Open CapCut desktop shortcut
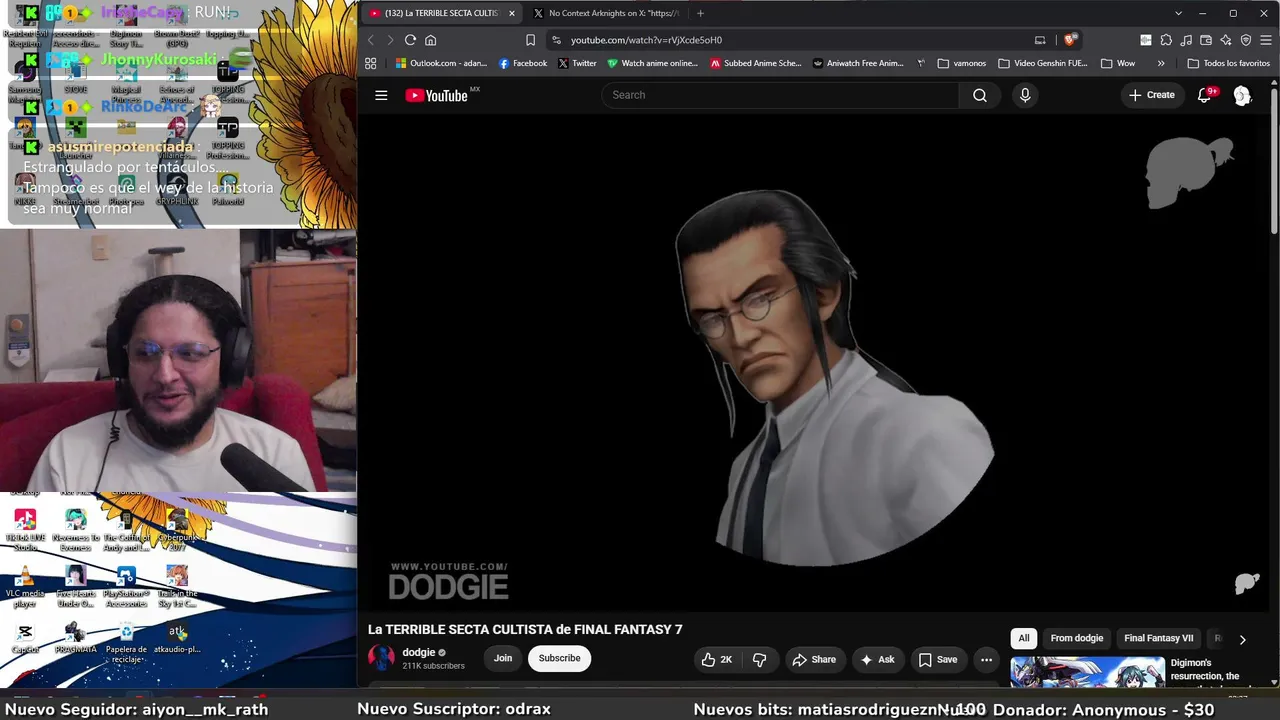The width and height of the screenshot is (1280, 720). [x=25, y=639]
